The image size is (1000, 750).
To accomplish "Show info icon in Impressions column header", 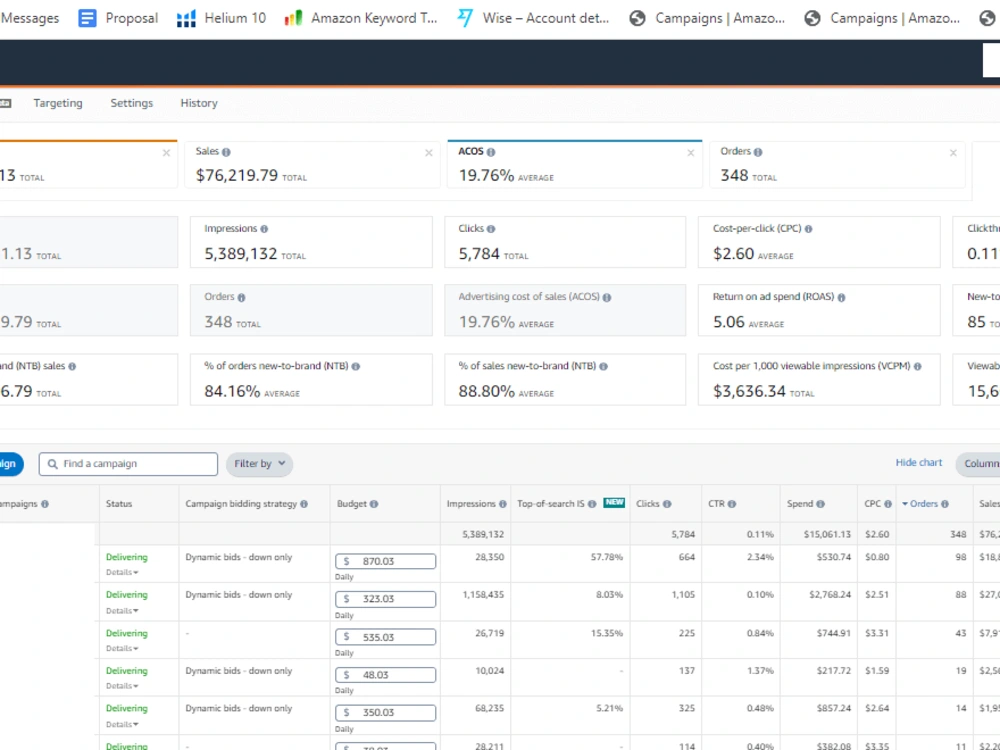I will (x=503, y=504).
